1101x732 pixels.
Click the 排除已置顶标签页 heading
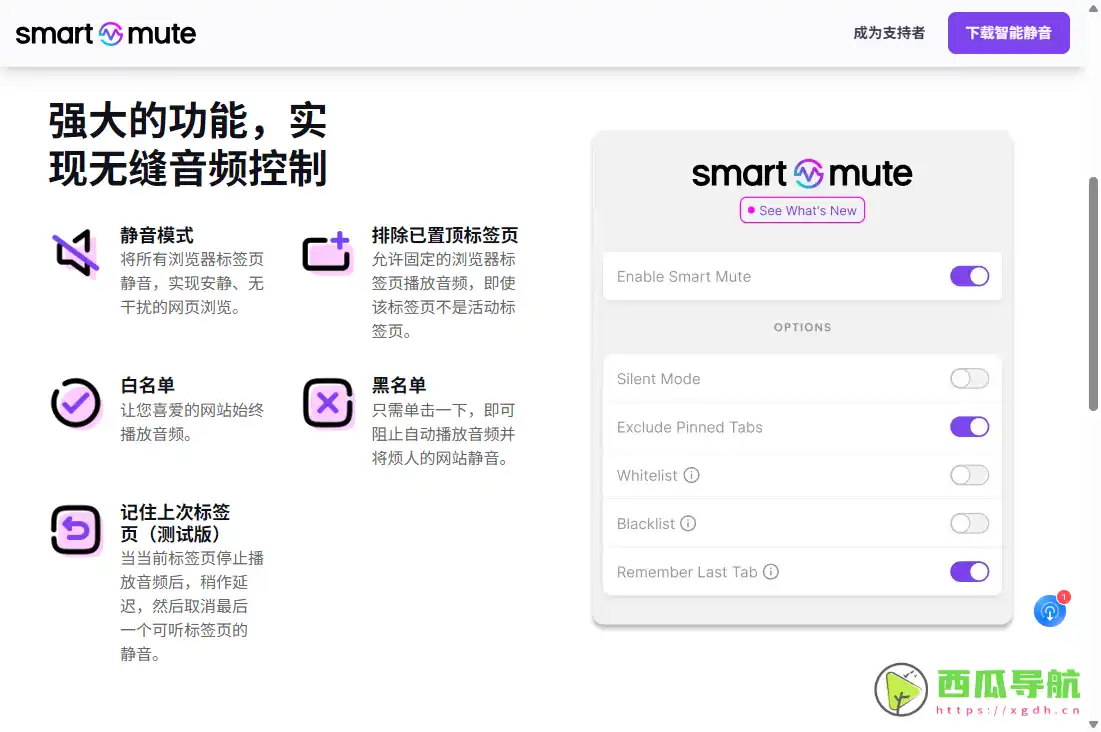(445, 235)
